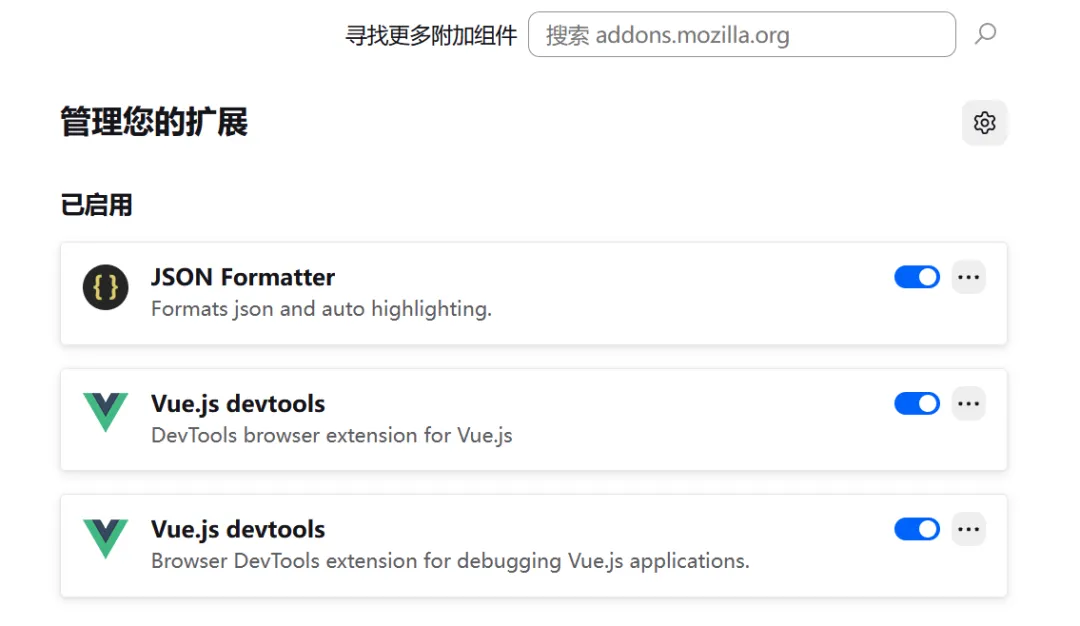Click the magnifier search icon
The width and height of the screenshot is (1080, 626).
click(x=985, y=35)
